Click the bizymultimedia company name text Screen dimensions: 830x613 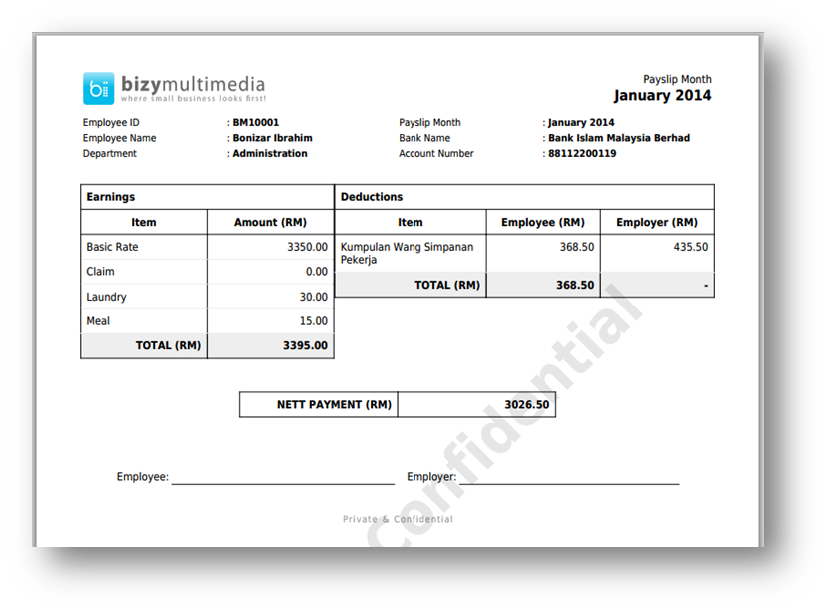click(192, 84)
